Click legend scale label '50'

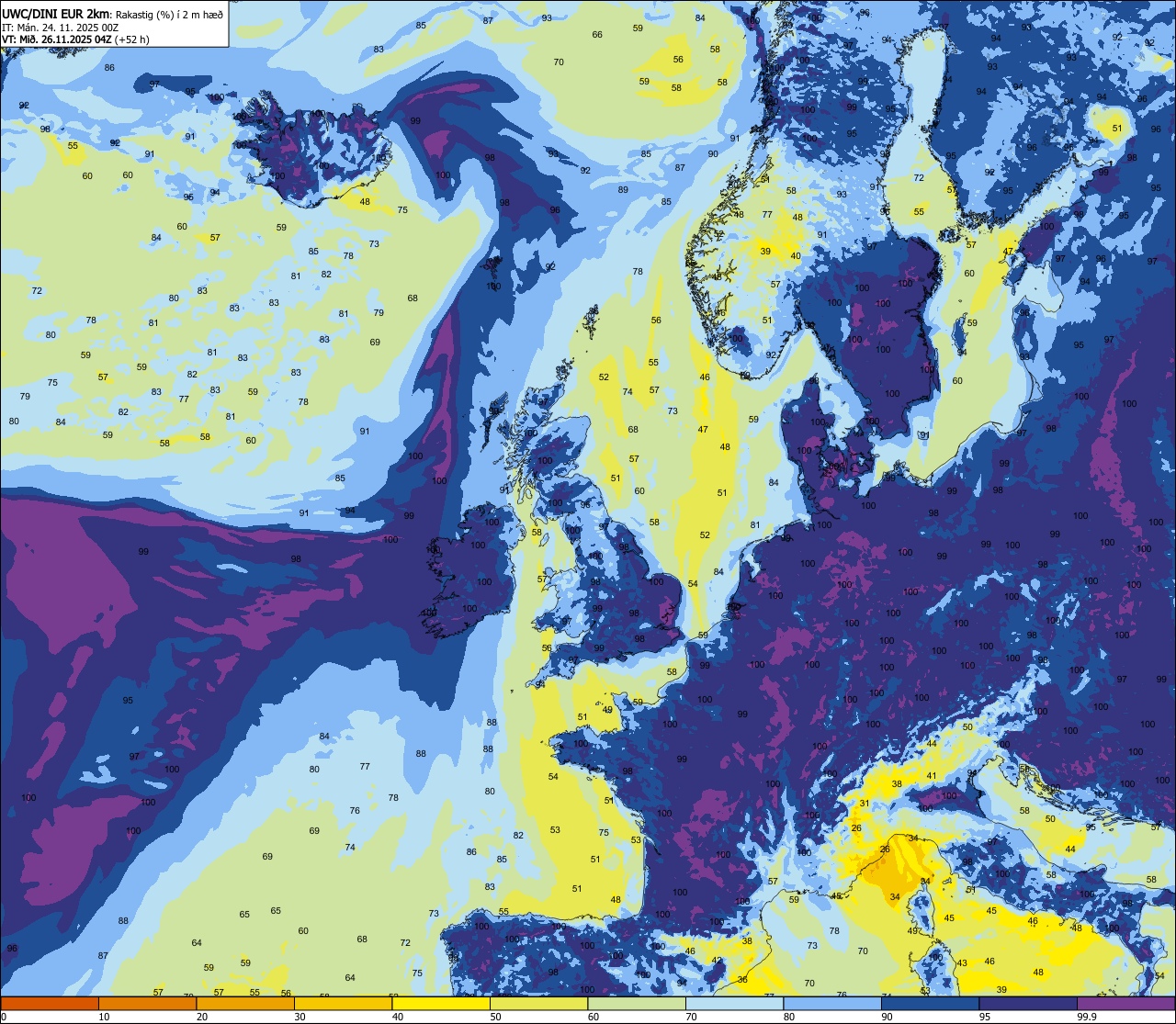point(495,1017)
